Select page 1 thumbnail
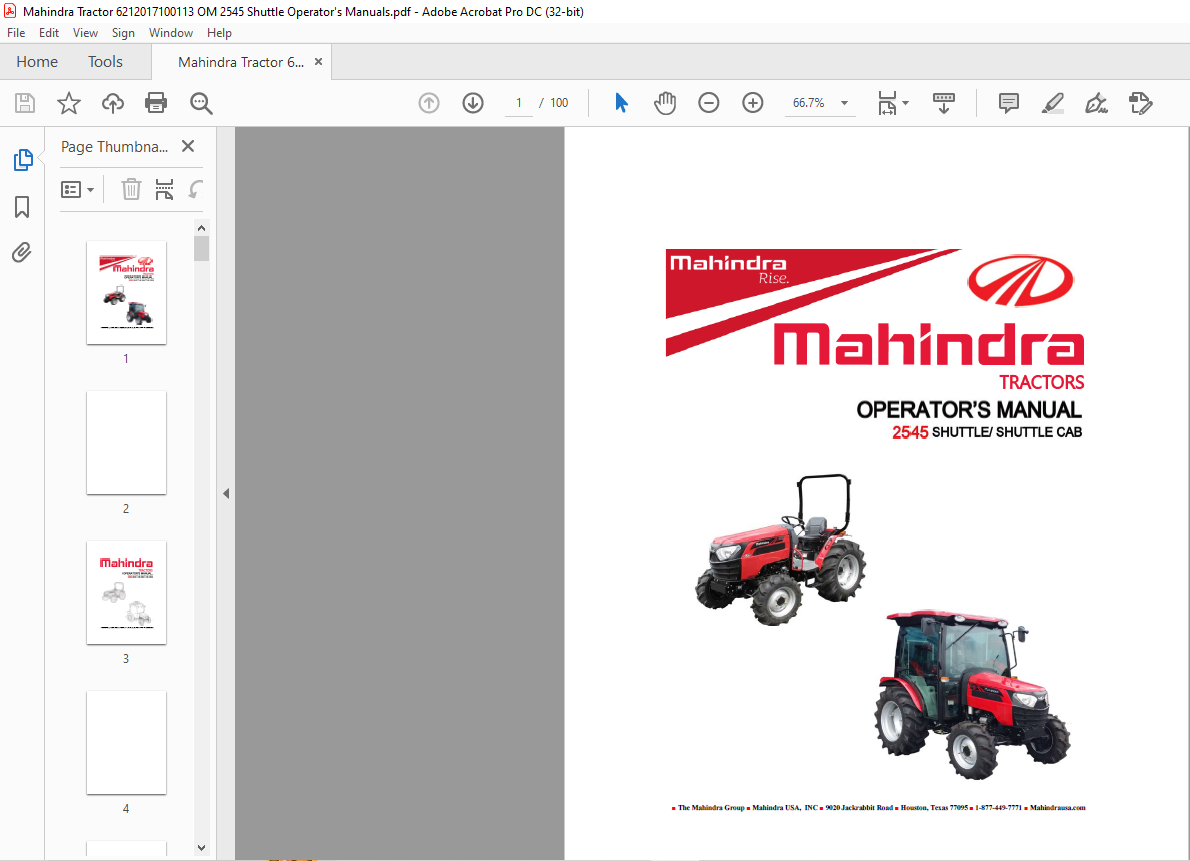The height and width of the screenshot is (861, 1190). (x=126, y=292)
